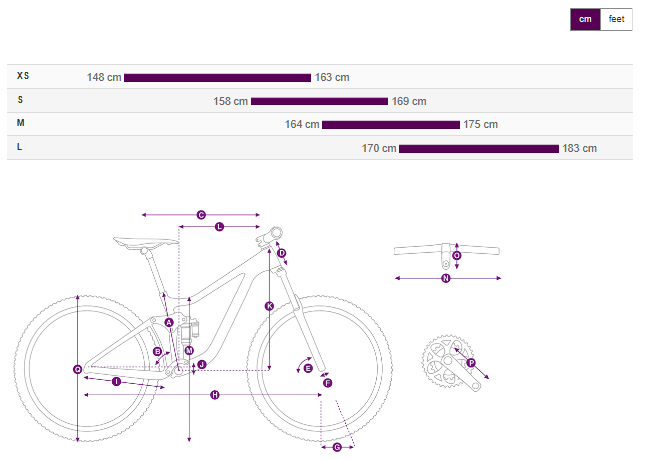The image size is (648, 460).
Task: Click the handlebar diagram illustration
Action: 446,249
